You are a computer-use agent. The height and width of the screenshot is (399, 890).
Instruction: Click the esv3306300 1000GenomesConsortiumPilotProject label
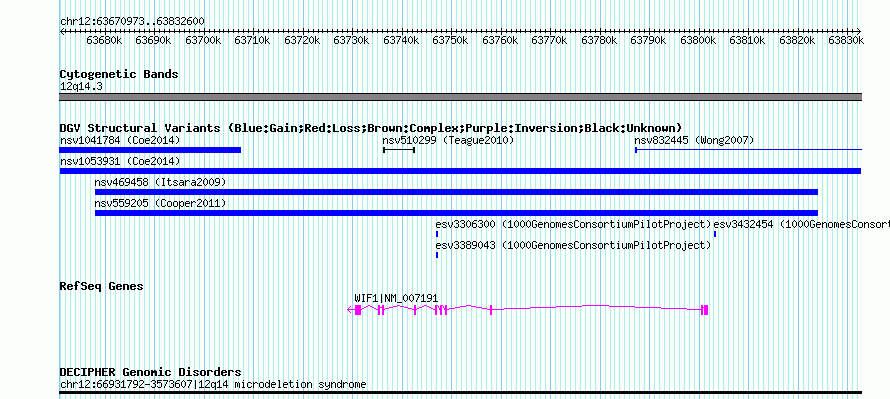(x=573, y=224)
